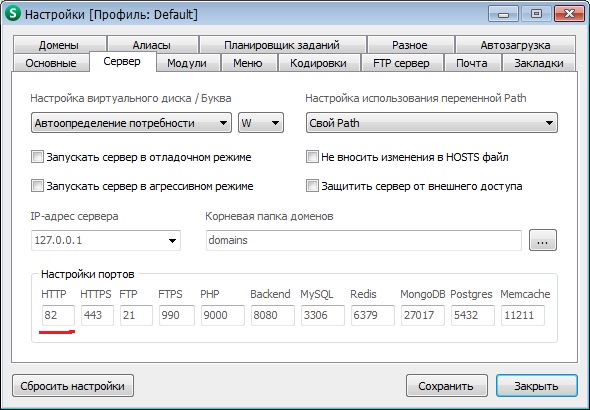This screenshot has height=410, width=590.
Task: Click the green Open Server icon in title bar
Action: coord(13,14)
